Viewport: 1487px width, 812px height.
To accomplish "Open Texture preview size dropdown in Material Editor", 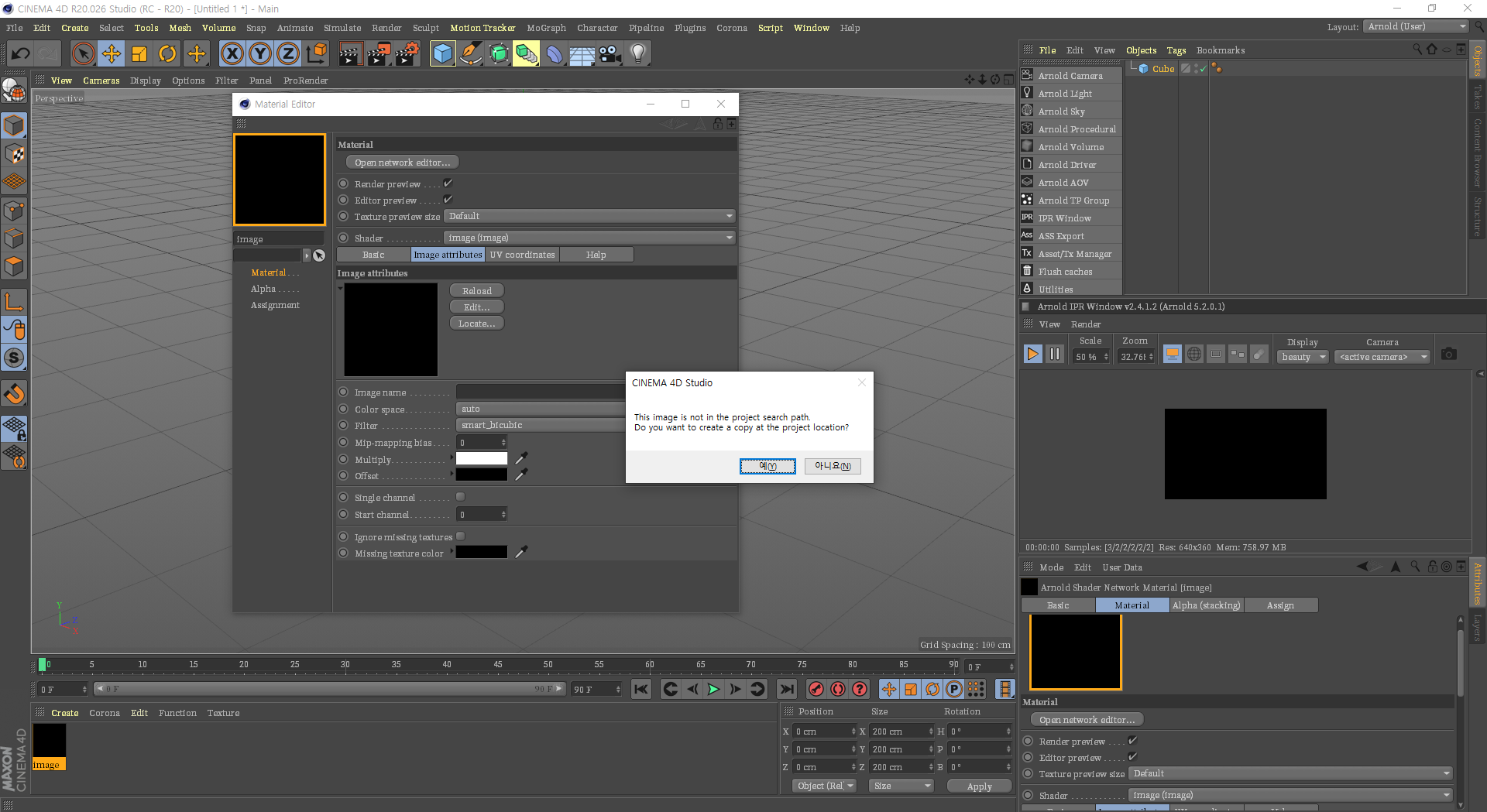I will (x=589, y=216).
